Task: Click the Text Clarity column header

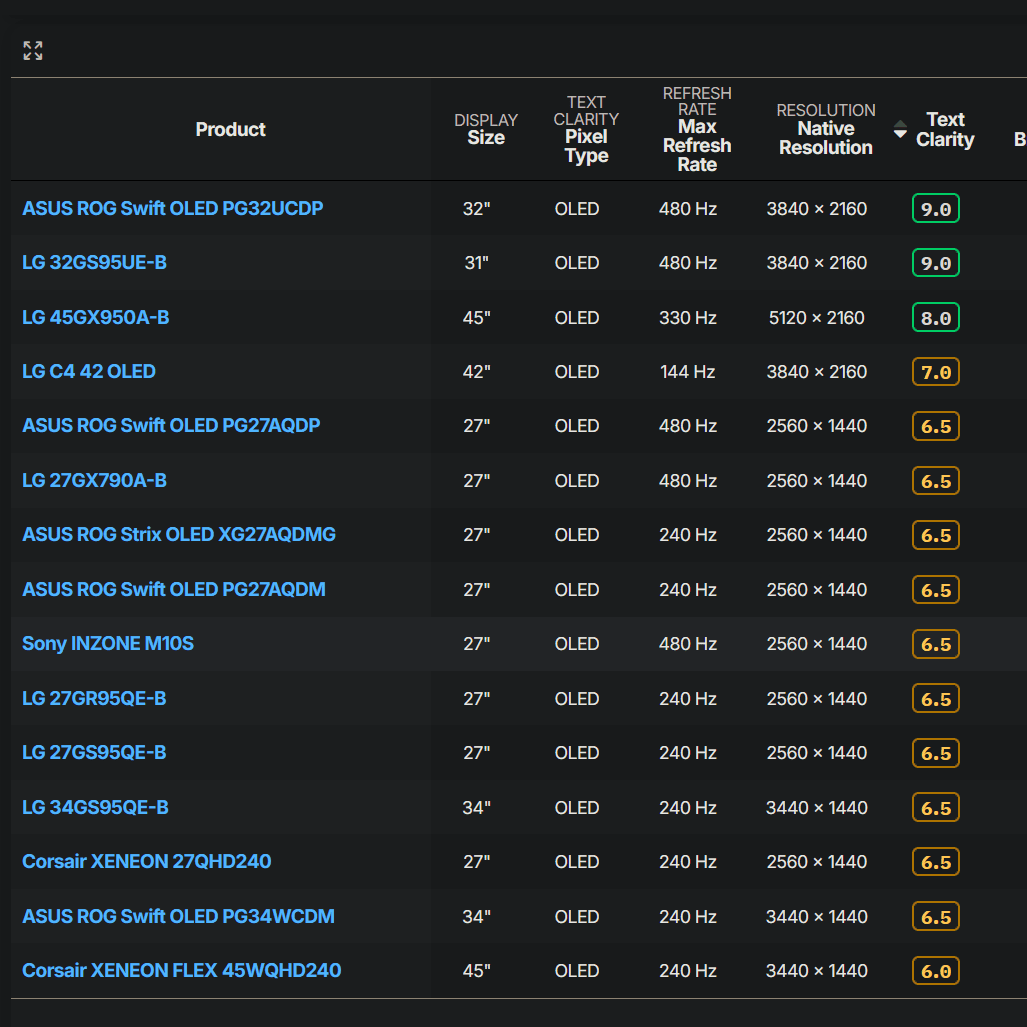Action: click(x=945, y=129)
